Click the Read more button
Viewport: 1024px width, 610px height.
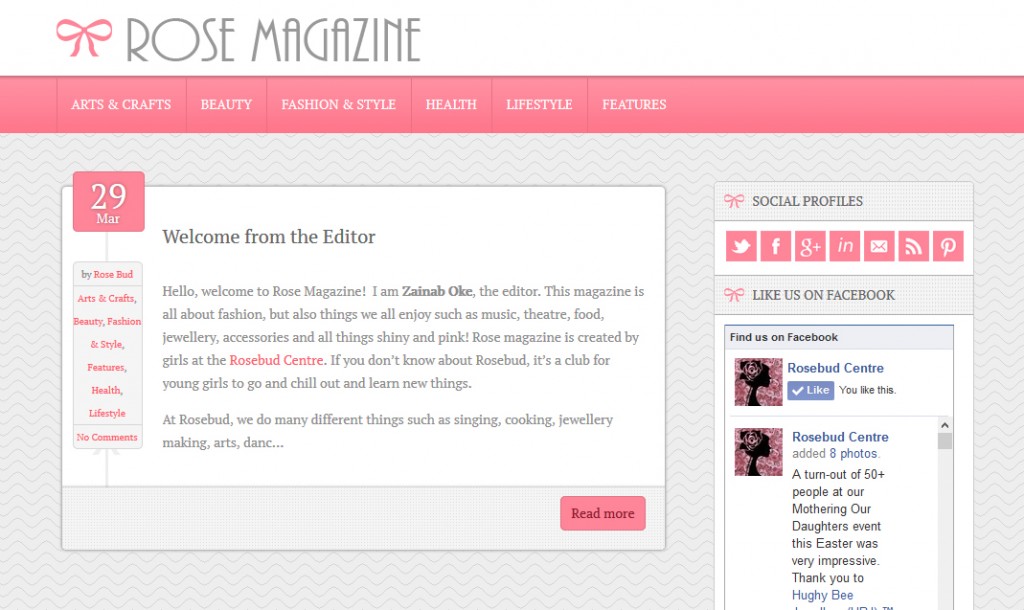[x=603, y=513]
